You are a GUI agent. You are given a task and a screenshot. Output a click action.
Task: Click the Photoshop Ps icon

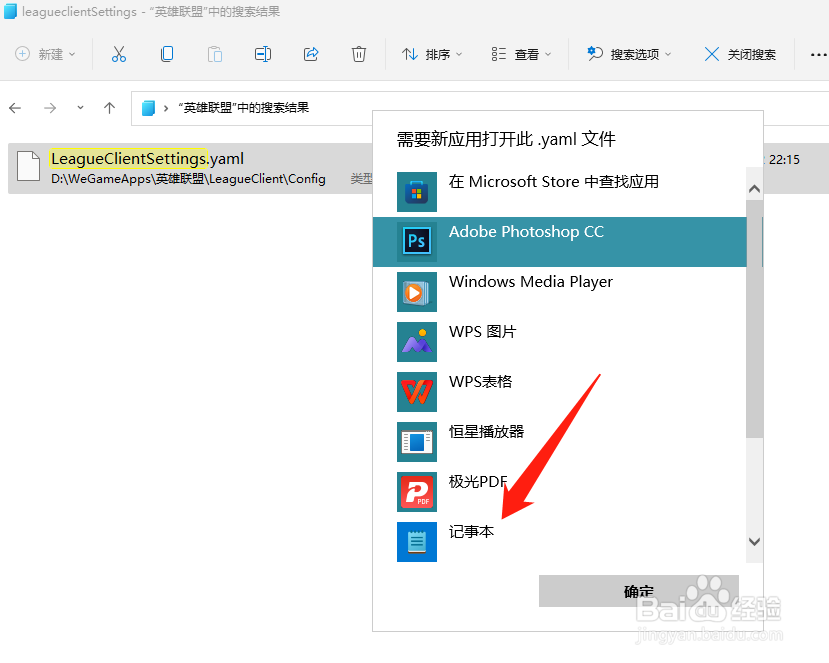point(417,242)
